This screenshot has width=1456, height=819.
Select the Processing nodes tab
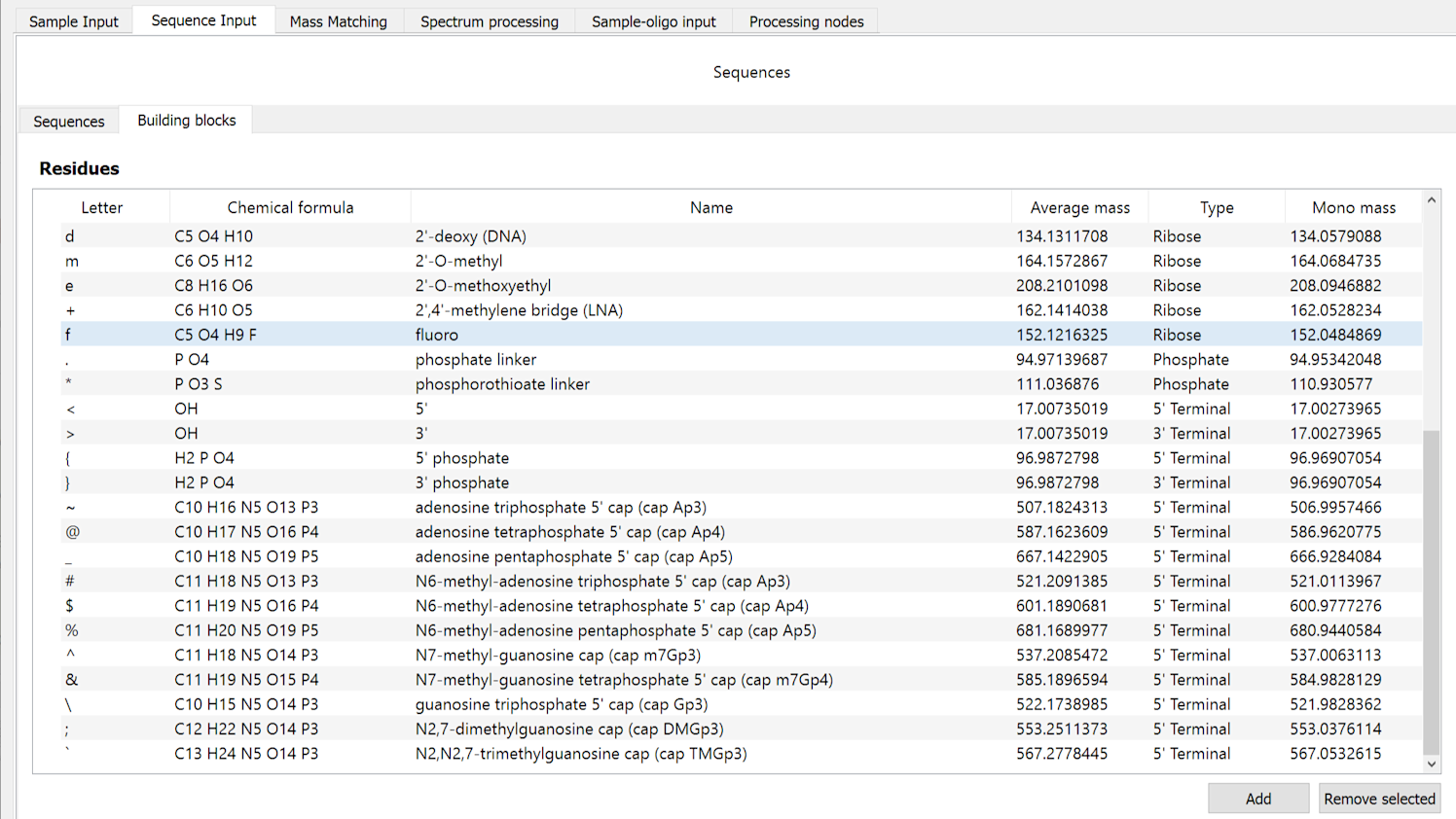point(806,21)
